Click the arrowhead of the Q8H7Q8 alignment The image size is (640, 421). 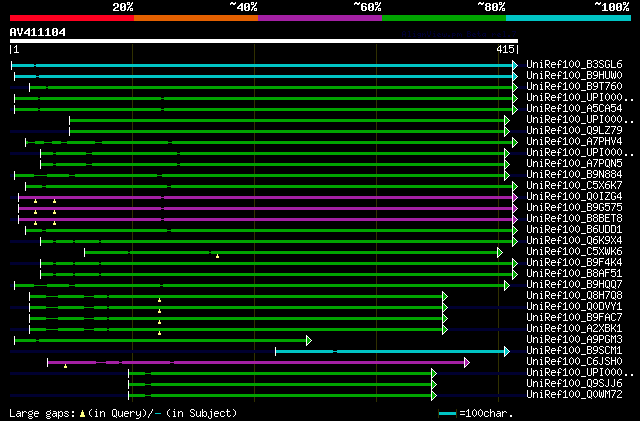[444, 296]
